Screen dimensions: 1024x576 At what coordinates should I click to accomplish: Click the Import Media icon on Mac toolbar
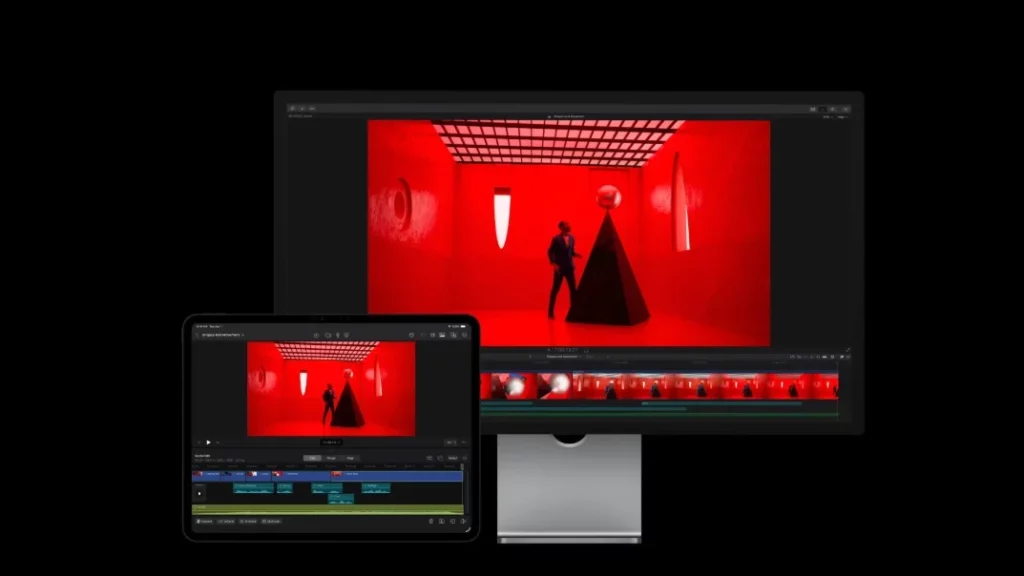point(292,108)
